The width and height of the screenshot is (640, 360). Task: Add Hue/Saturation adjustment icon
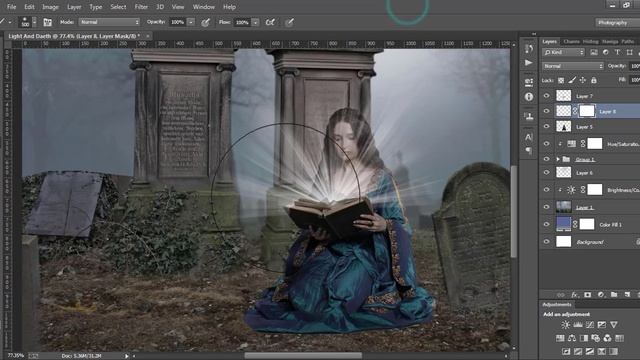click(560, 338)
